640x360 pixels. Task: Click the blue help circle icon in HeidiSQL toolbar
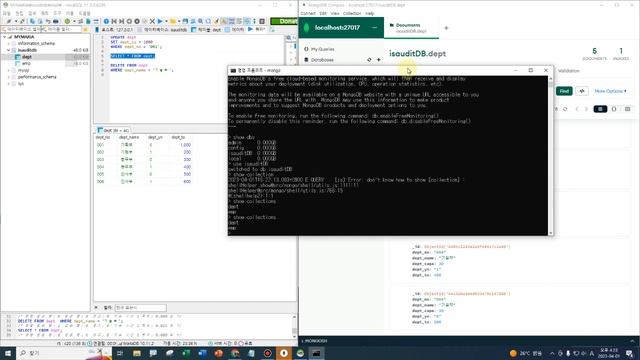(106, 21)
